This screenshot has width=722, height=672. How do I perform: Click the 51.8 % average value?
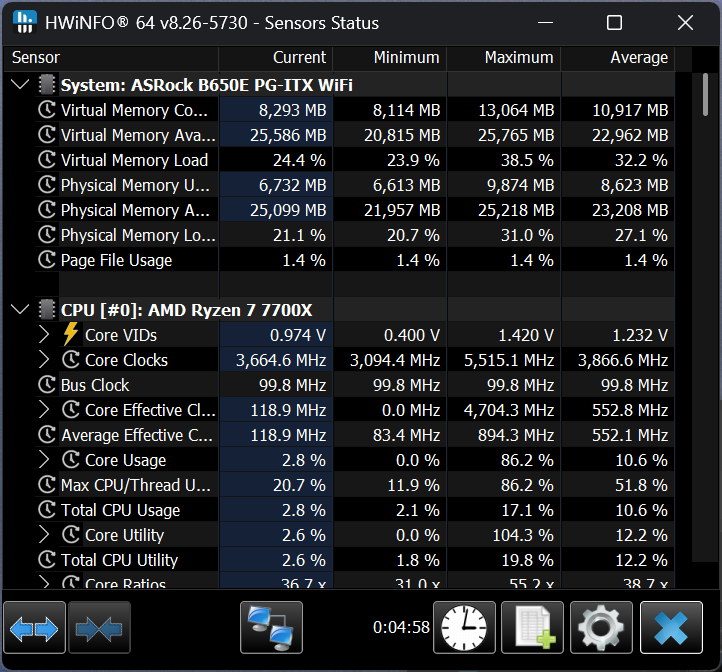coord(641,485)
